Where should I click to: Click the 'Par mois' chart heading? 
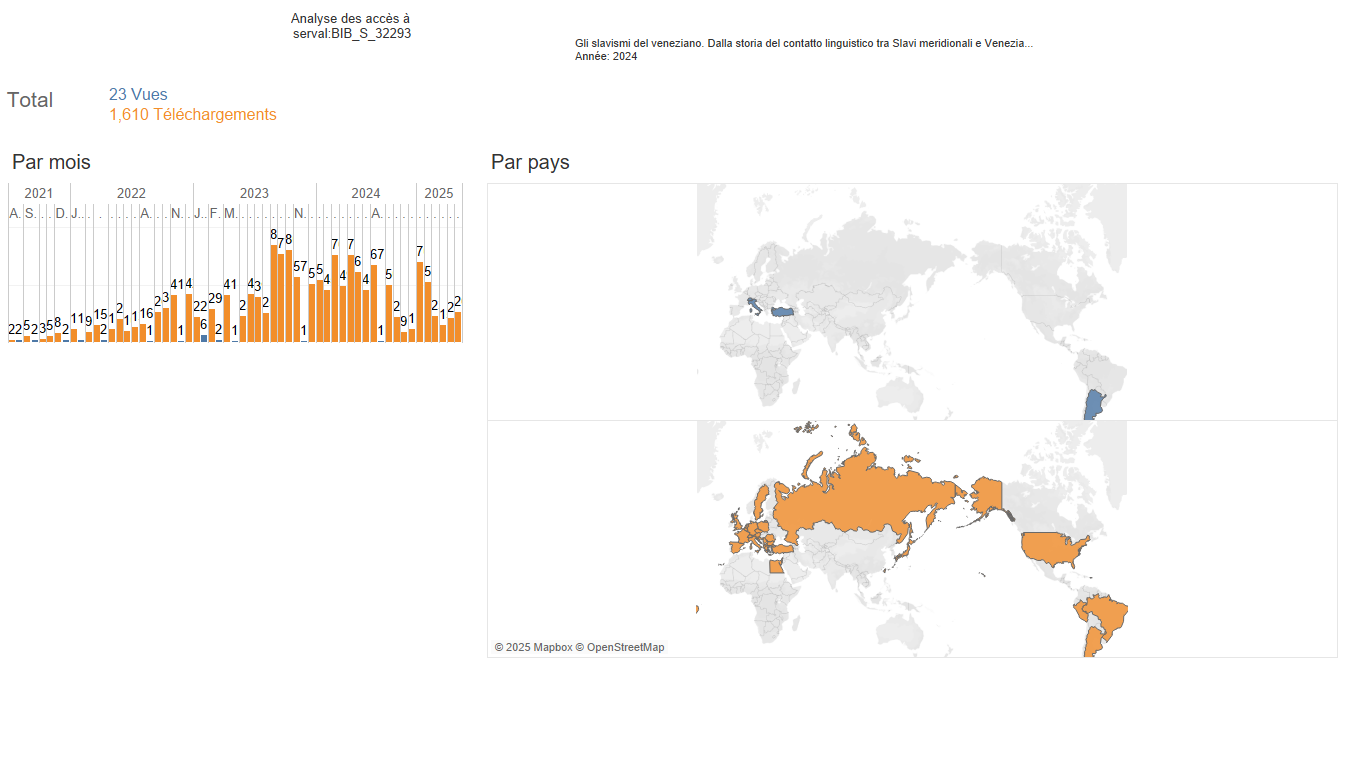point(51,162)
